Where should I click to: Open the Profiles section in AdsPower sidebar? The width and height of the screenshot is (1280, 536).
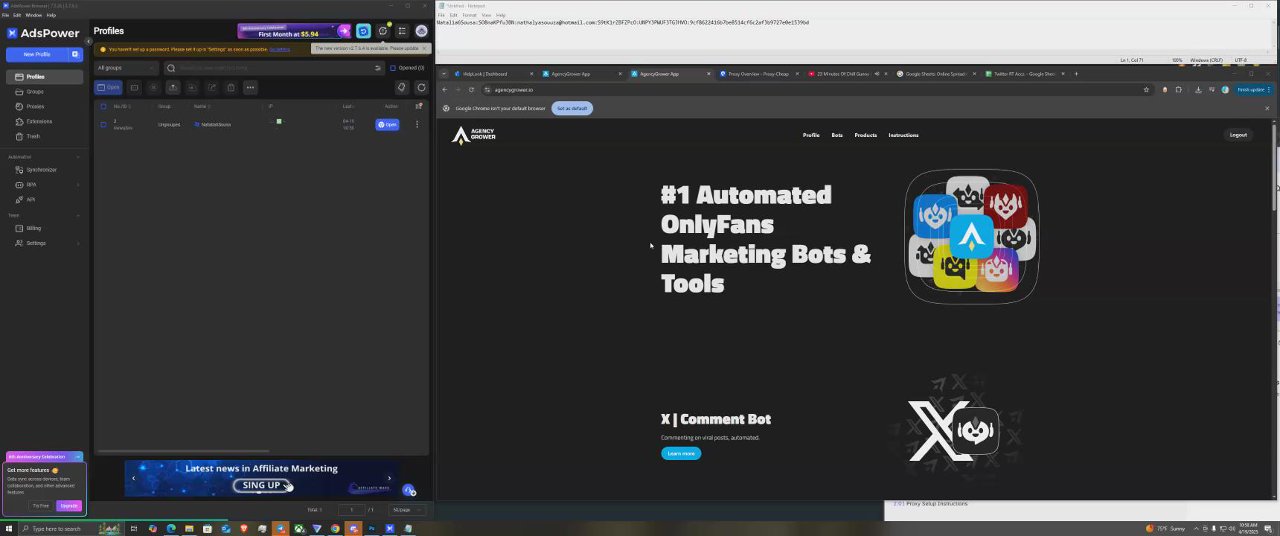point(44,77)
